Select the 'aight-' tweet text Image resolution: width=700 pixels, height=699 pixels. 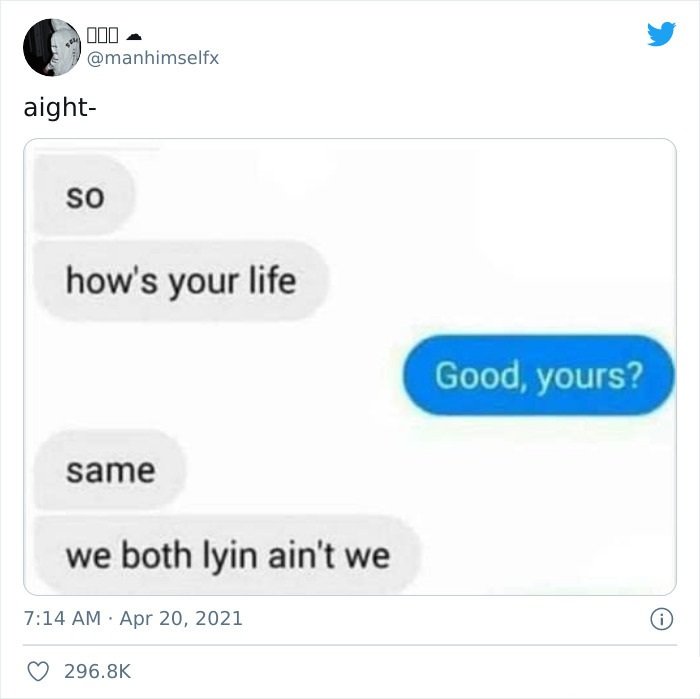click(x=60, y=108)
